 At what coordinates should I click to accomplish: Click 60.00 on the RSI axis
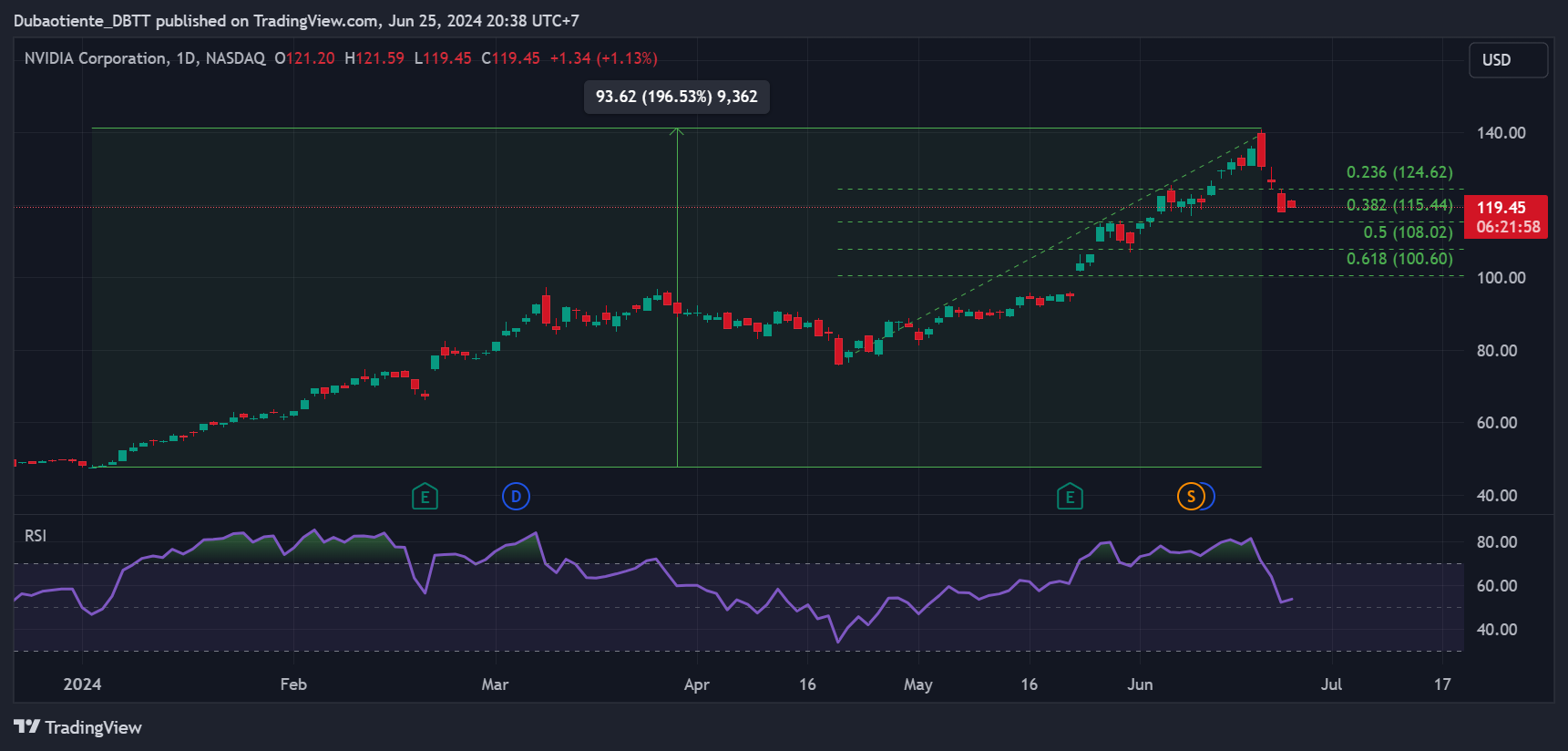point(1497,586)
